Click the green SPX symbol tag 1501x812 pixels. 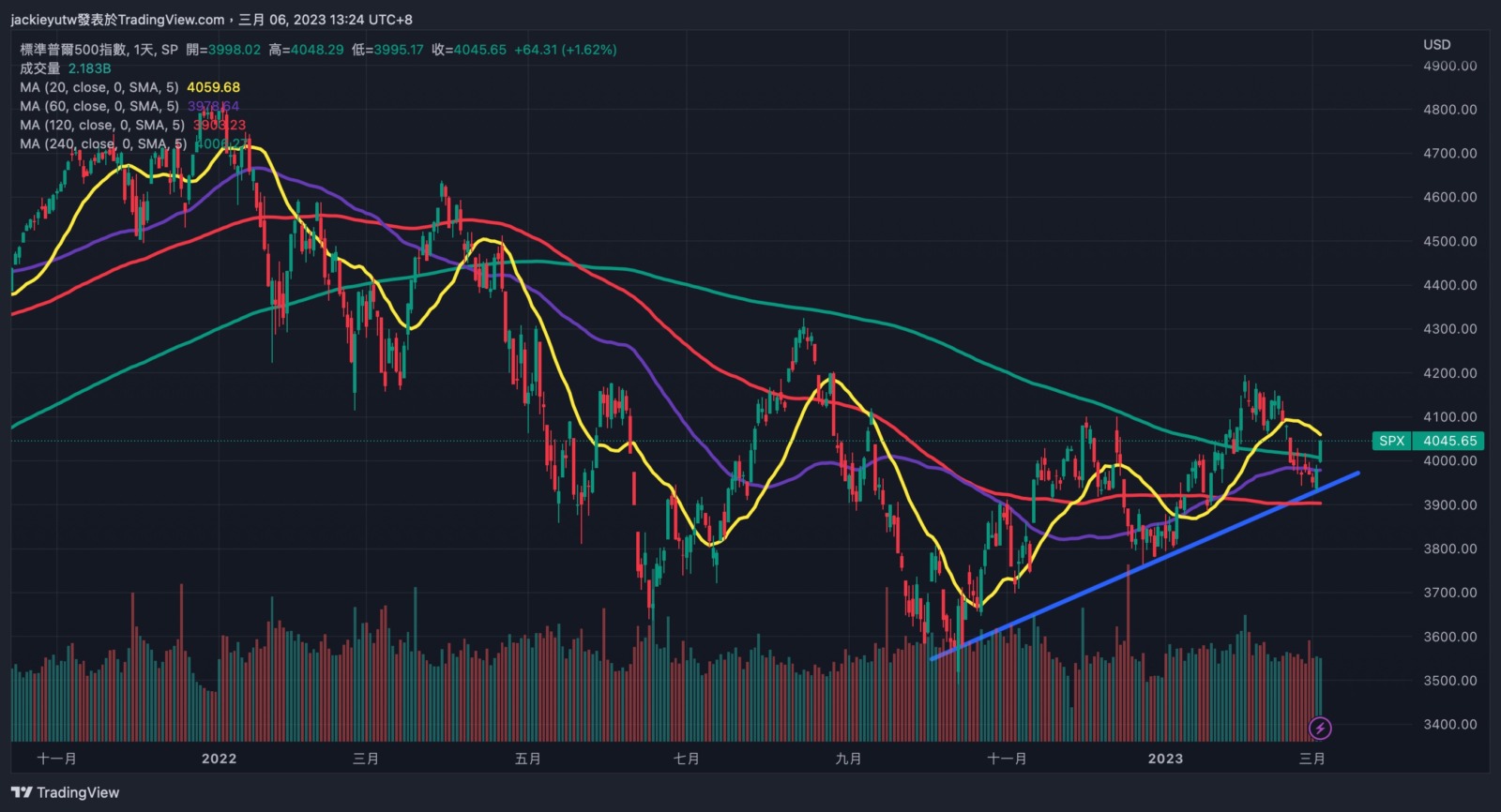pyautogui.click(x=1391, y=441)
